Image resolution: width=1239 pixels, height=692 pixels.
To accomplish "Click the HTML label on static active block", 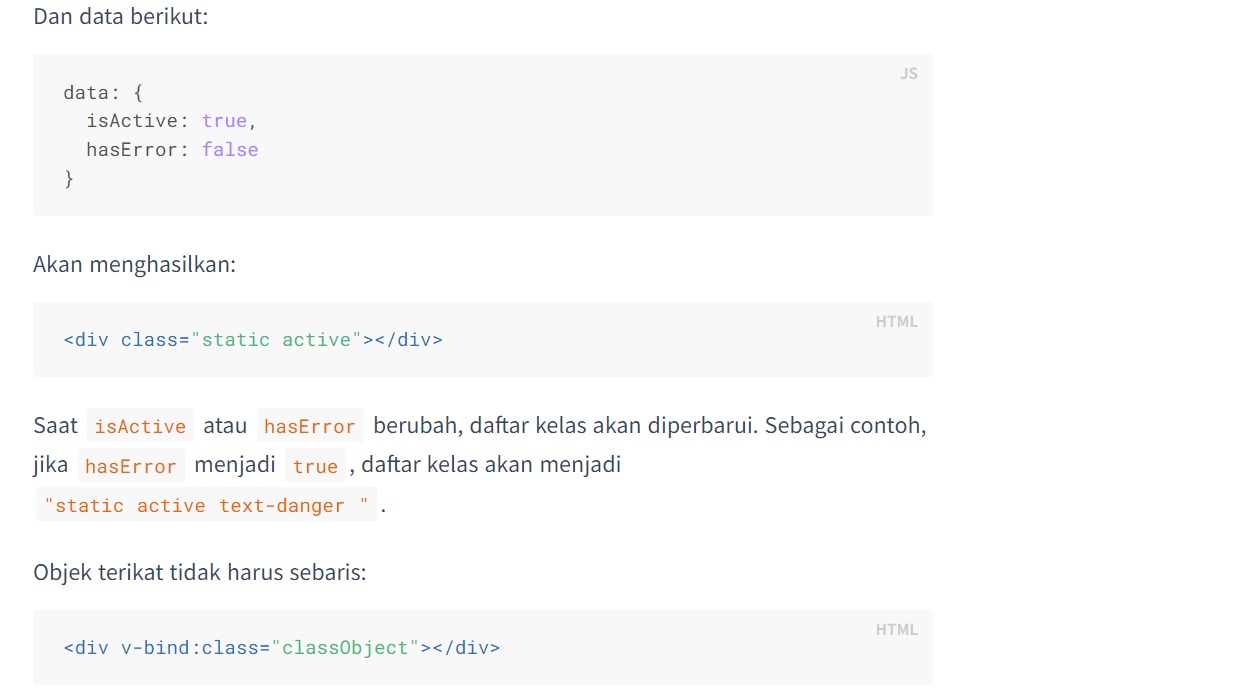I will [896, 321].
